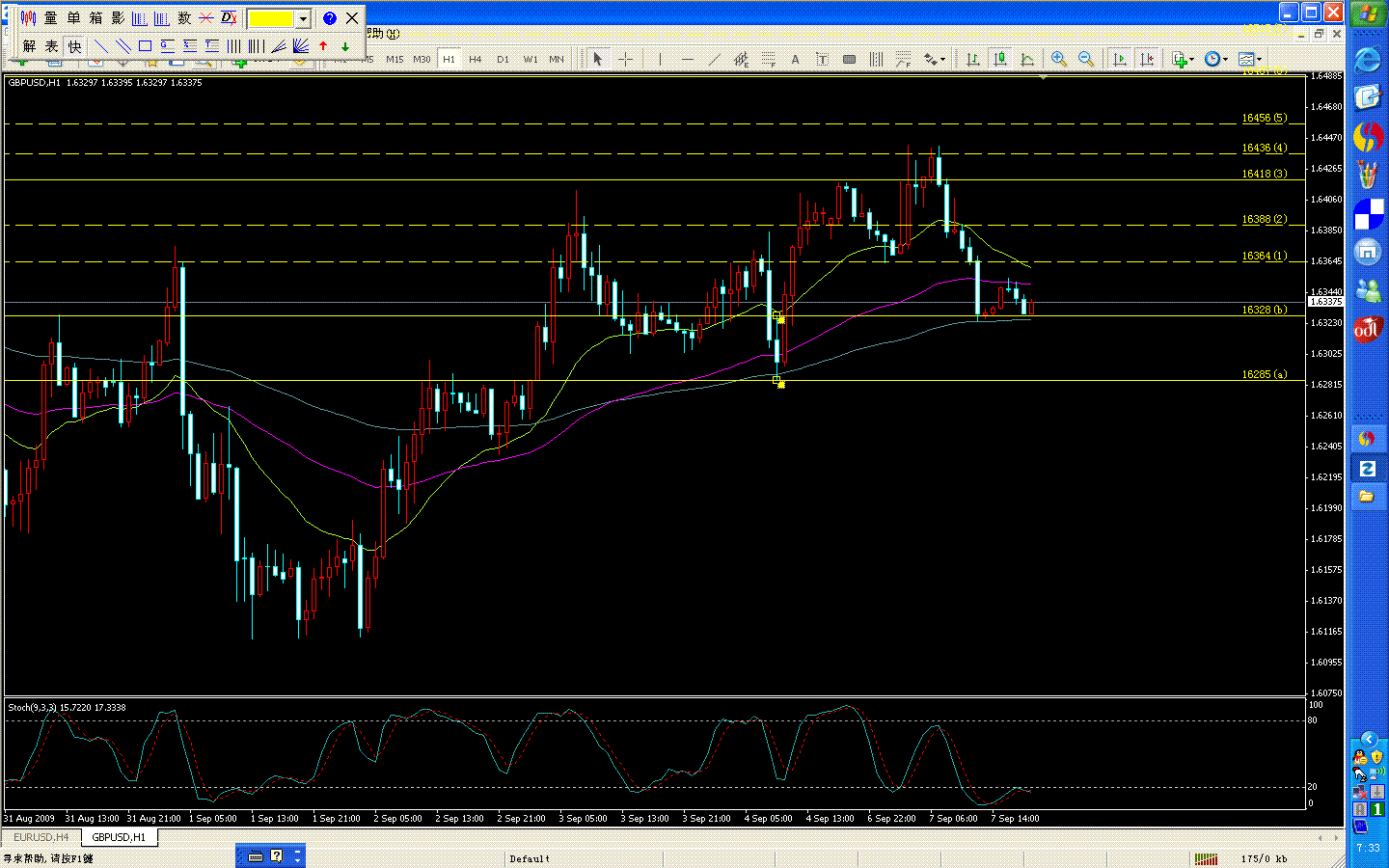Viewport: 1389px width, 868px height.
Task: Select the fan lines tool
Action: (x=300, y=45)
